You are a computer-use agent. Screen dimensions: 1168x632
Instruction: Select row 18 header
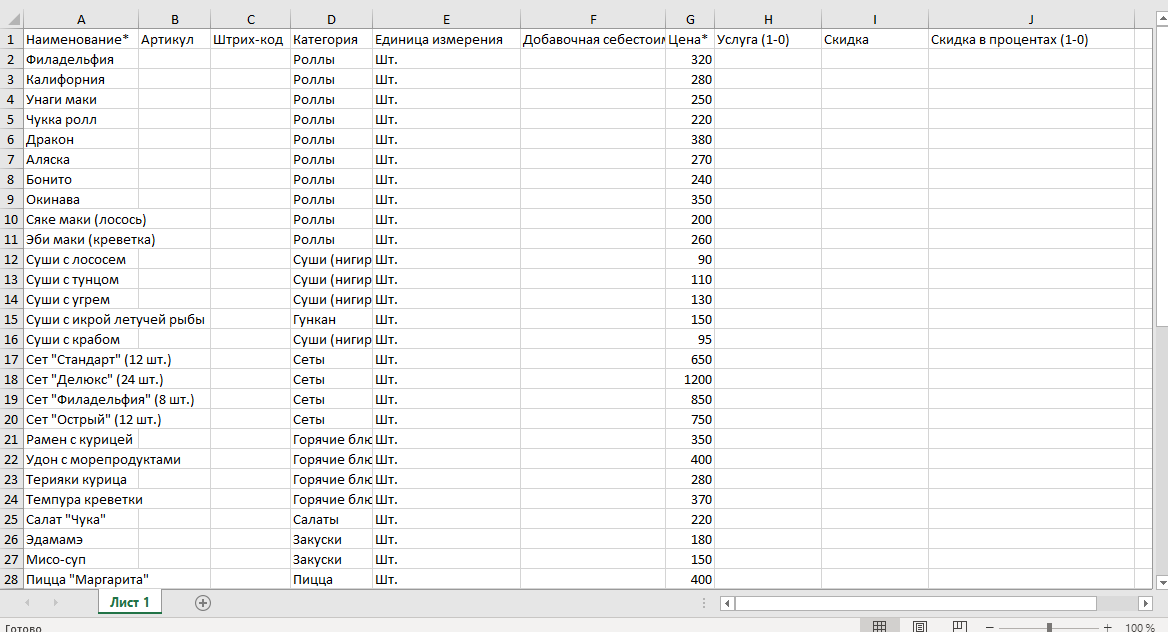point(11,379)
